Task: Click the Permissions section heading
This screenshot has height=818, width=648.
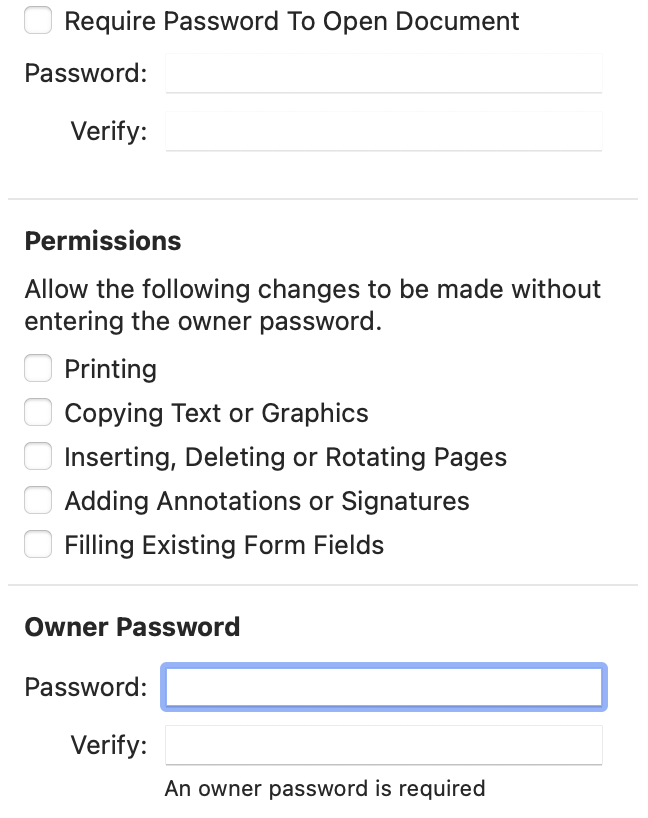Action: (x=103, y=241)
